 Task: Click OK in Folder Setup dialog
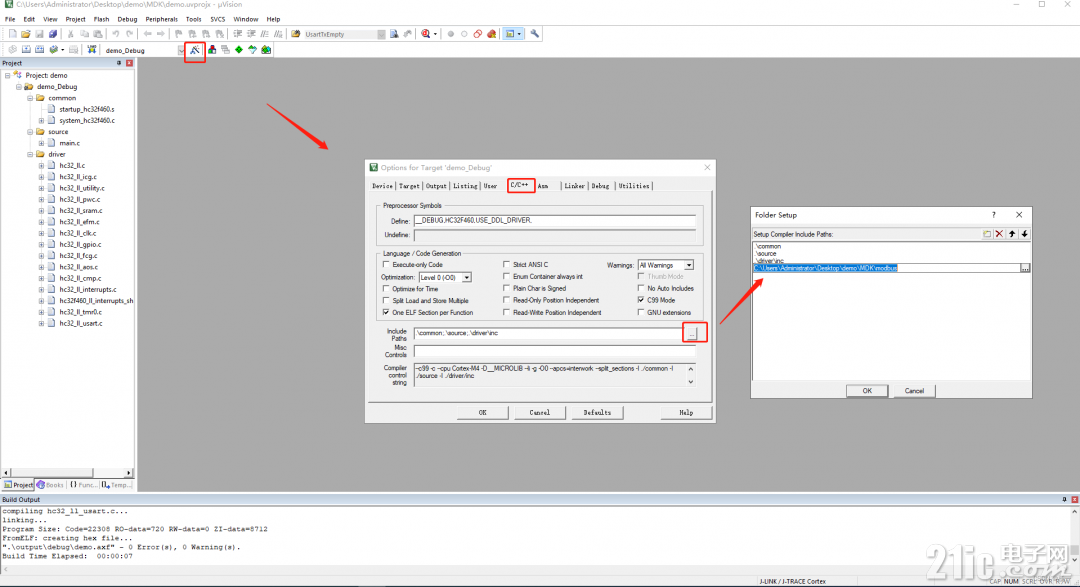coord(866,391)
